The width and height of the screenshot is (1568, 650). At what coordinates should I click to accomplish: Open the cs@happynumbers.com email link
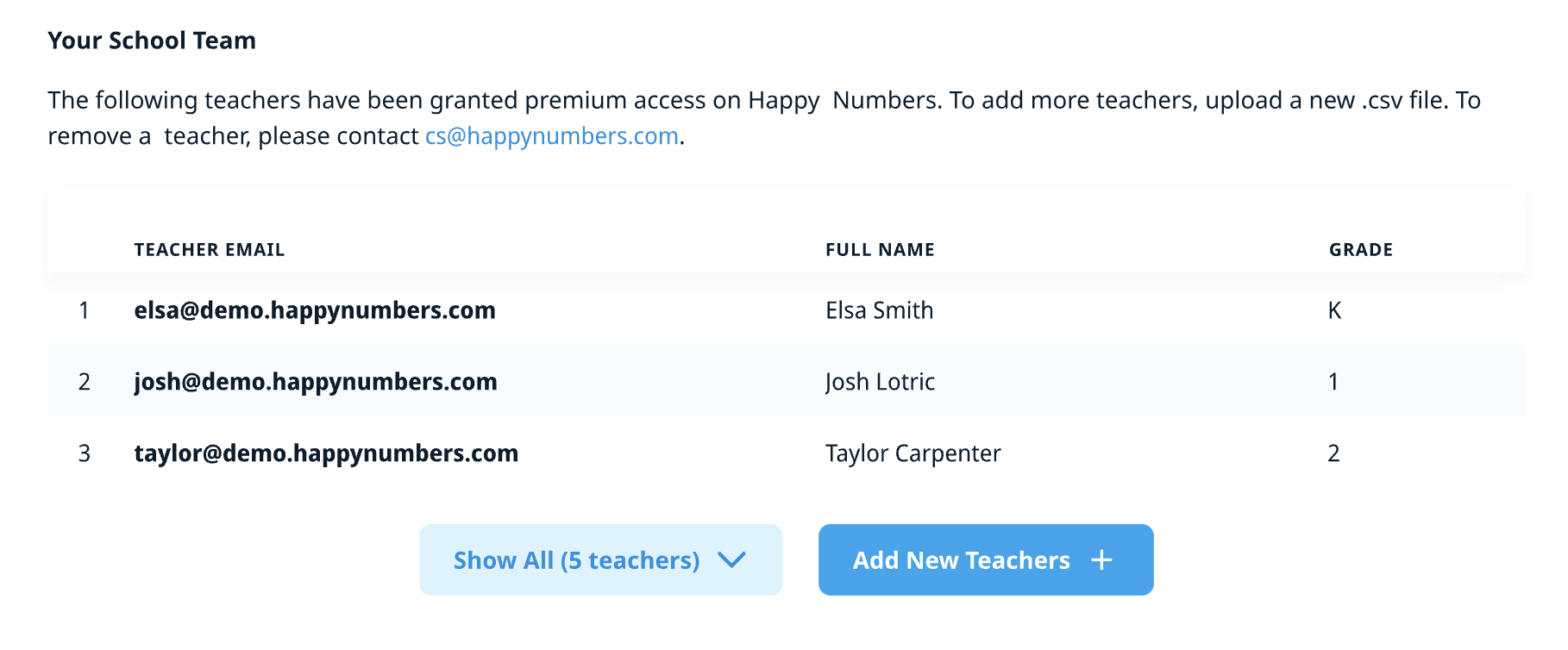tap(551, 136)
